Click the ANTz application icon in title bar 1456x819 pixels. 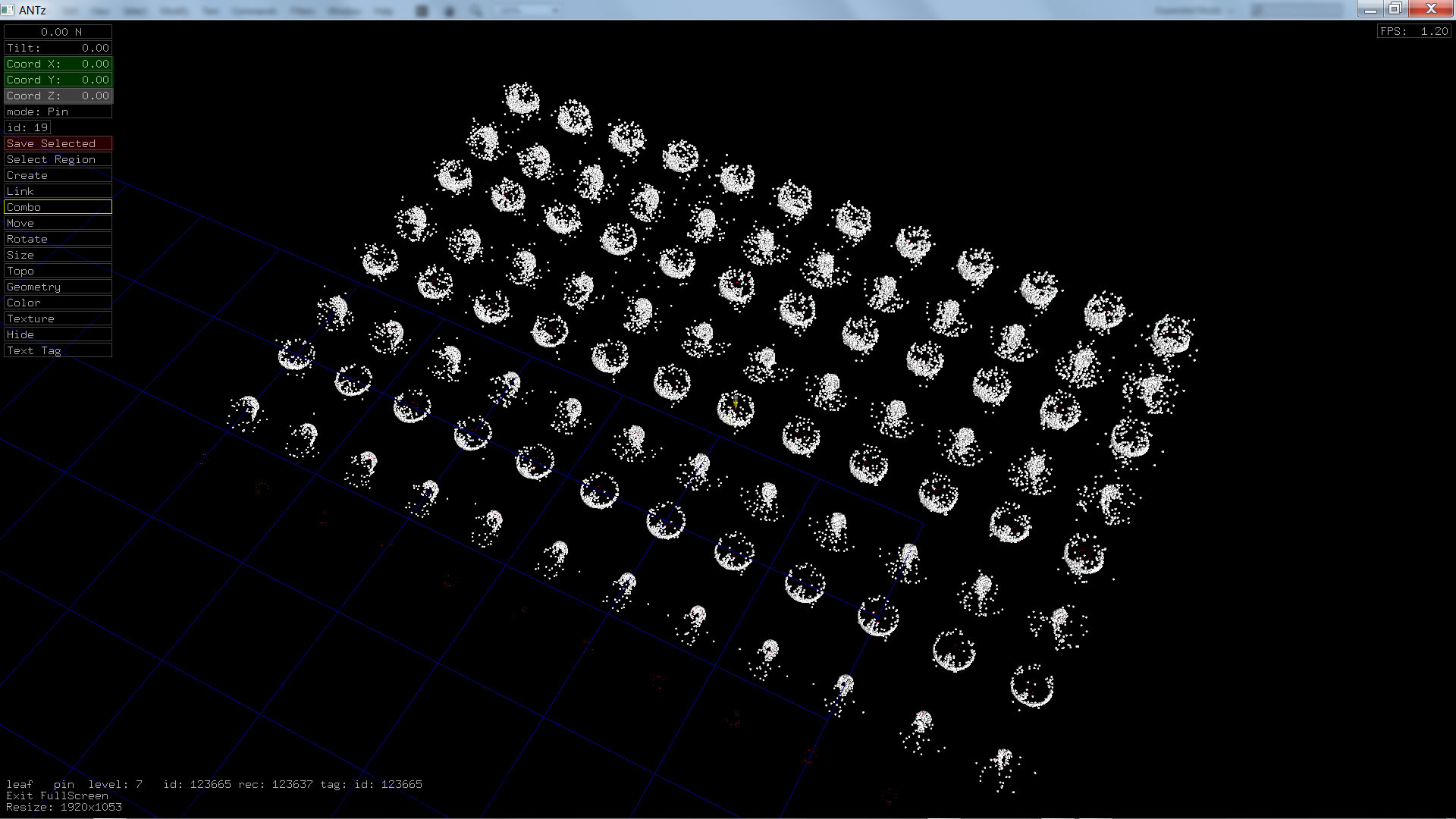(8, 10)
